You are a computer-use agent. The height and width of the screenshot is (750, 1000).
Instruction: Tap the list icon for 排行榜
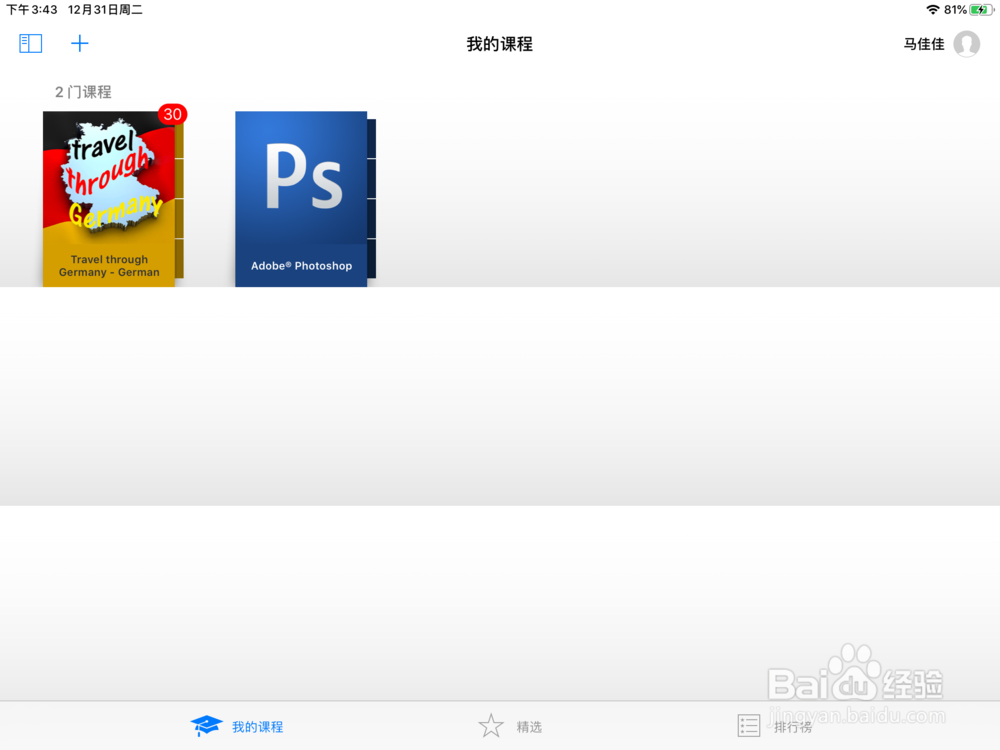(748, 724)
